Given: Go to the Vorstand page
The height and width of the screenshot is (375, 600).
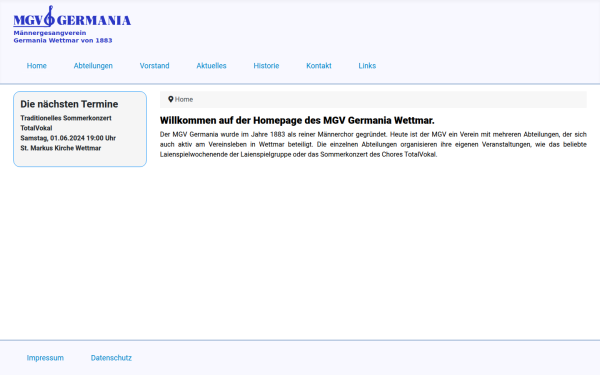Looking at the screenshot, I should point(155,66).
